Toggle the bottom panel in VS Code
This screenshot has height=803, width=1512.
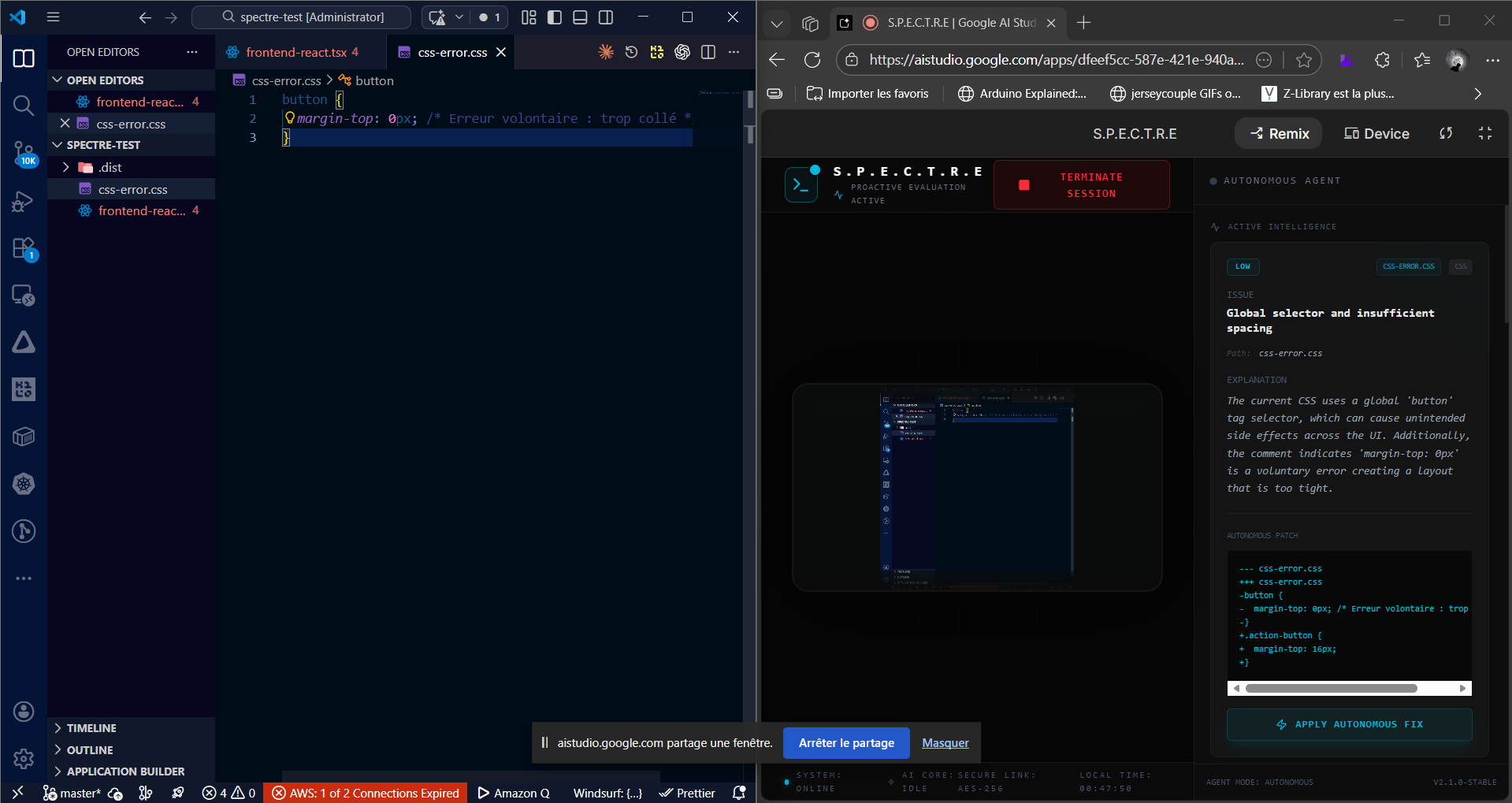click(580, 17)
